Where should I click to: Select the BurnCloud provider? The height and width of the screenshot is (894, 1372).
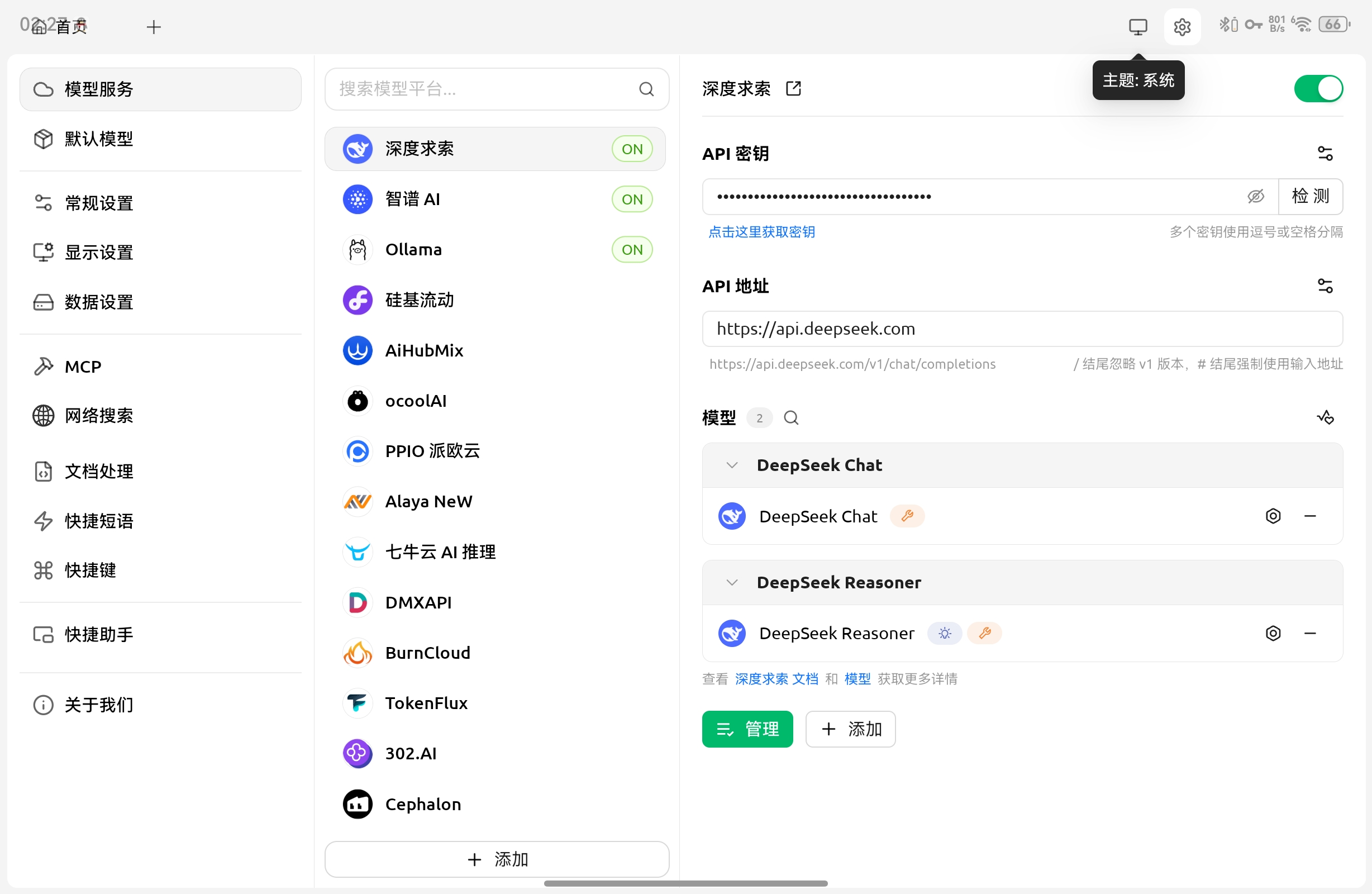click(x=494, y=653)
